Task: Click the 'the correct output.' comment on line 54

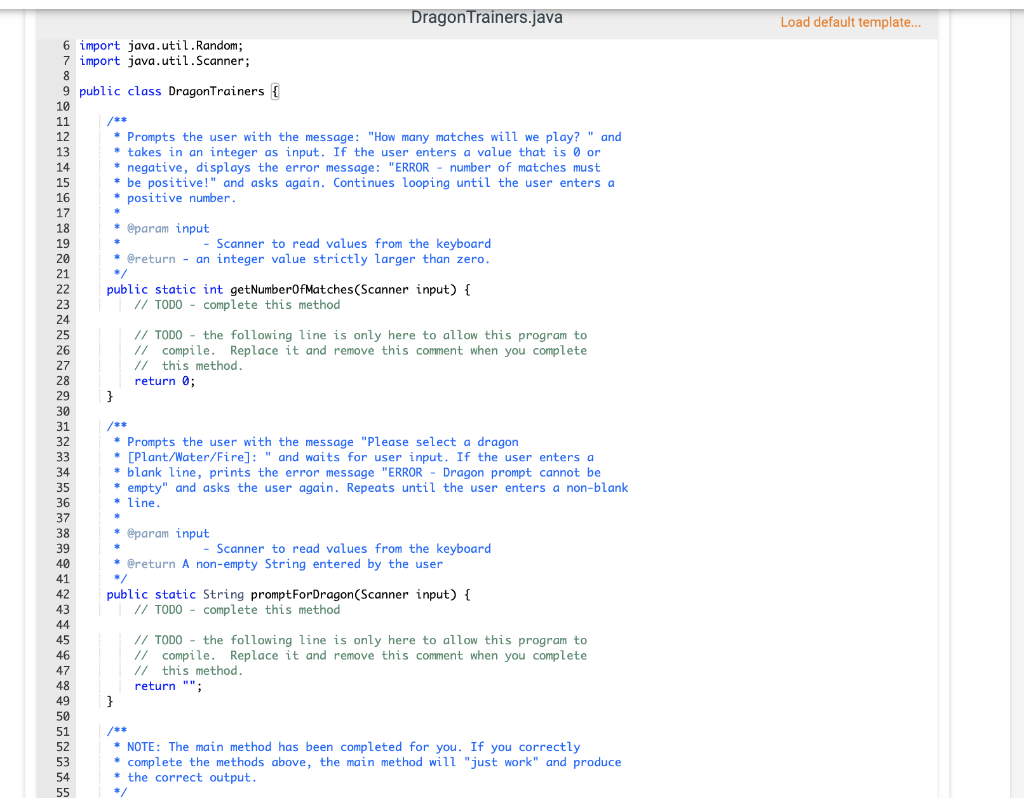Action: [x=185, y=777]
